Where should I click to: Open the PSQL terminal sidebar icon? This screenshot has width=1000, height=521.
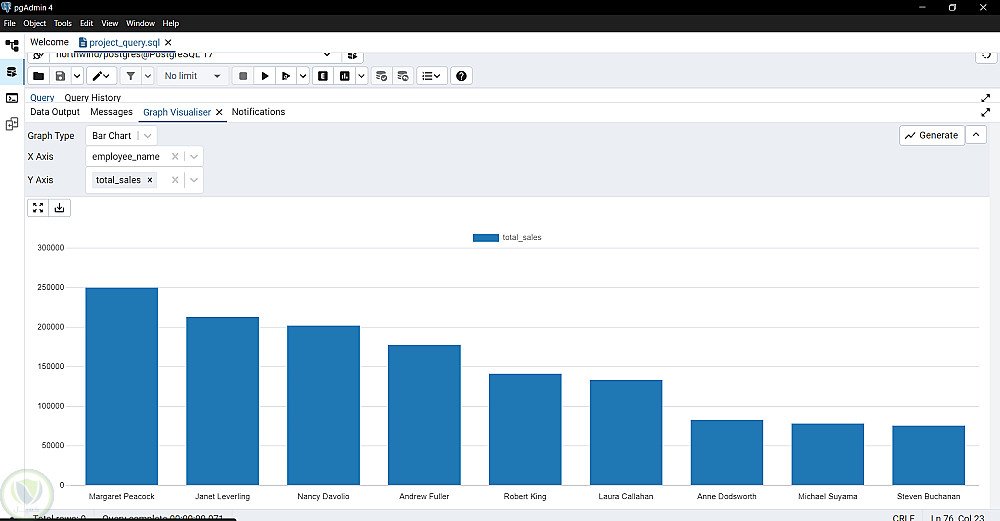coord(12,98)
